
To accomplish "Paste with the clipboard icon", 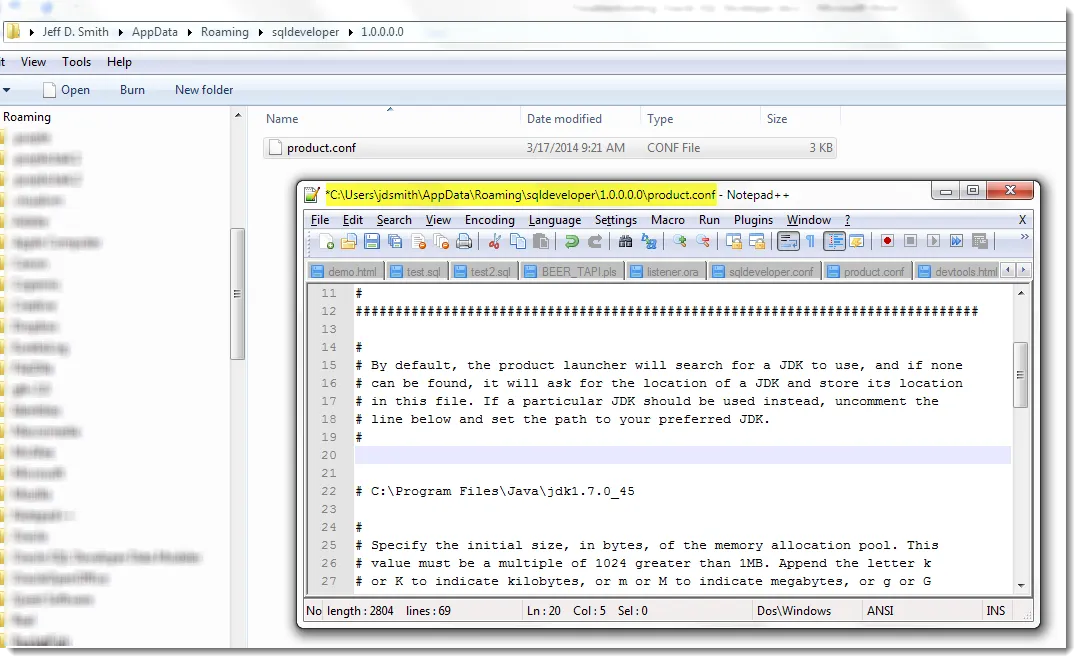I will [541, 241].
